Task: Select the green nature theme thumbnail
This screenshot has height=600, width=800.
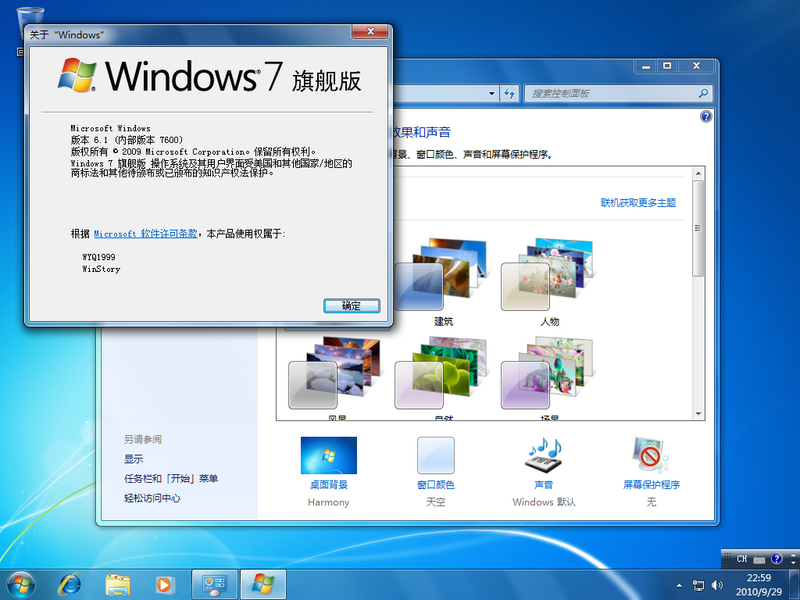Action: (x=441, y=372)
